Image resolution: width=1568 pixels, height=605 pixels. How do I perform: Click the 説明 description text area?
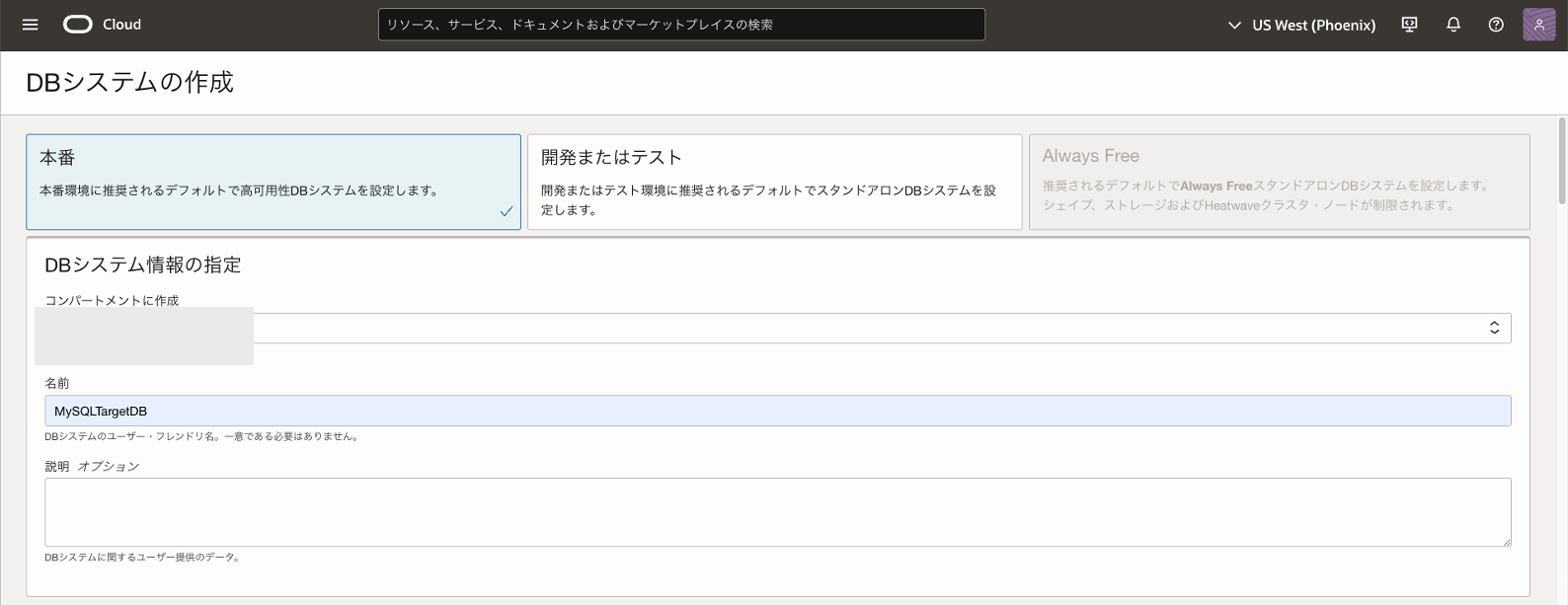point(778,512)
